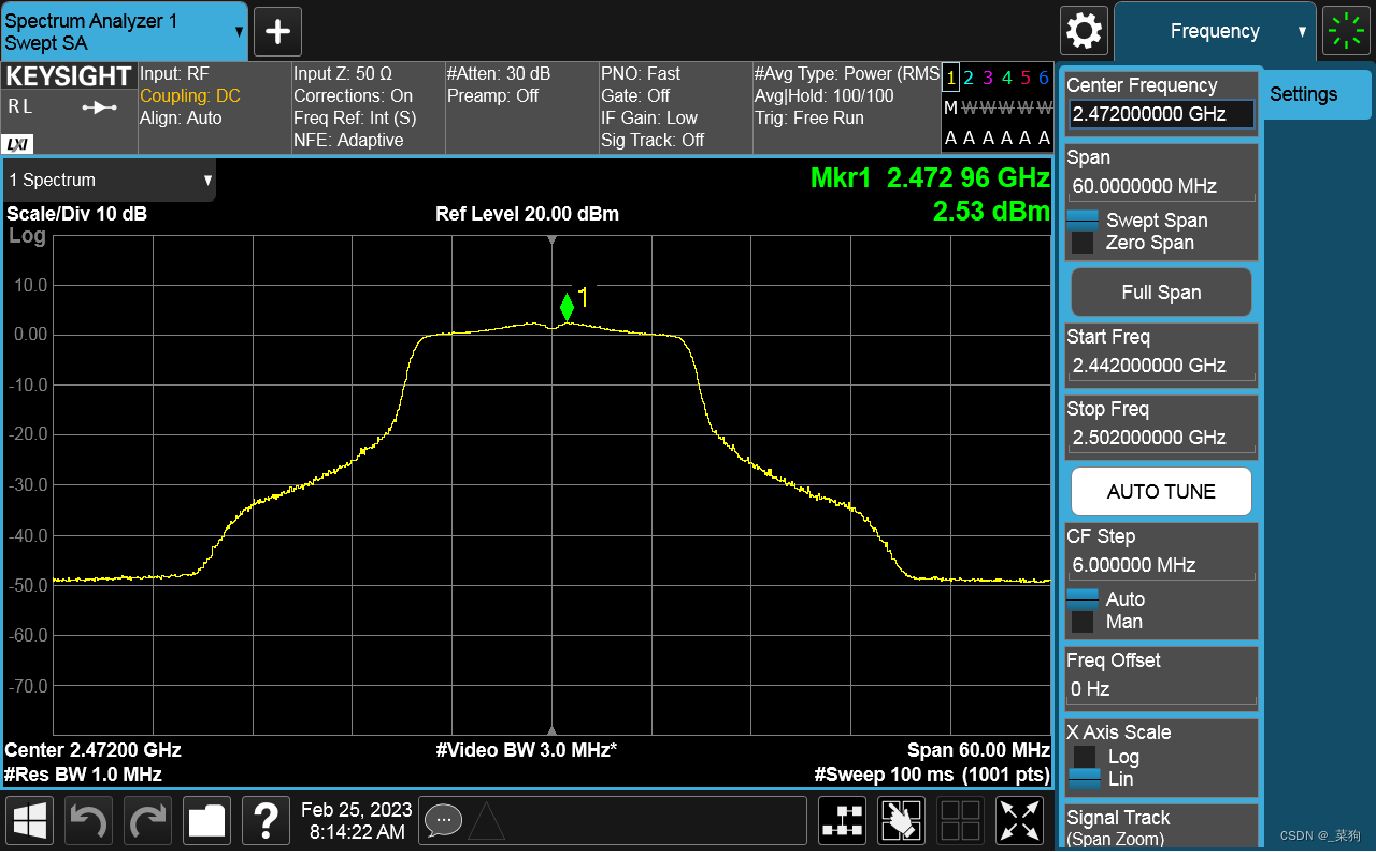Click the date and time display
This screenshot has height=852, width=1376.
coord(356,821)
